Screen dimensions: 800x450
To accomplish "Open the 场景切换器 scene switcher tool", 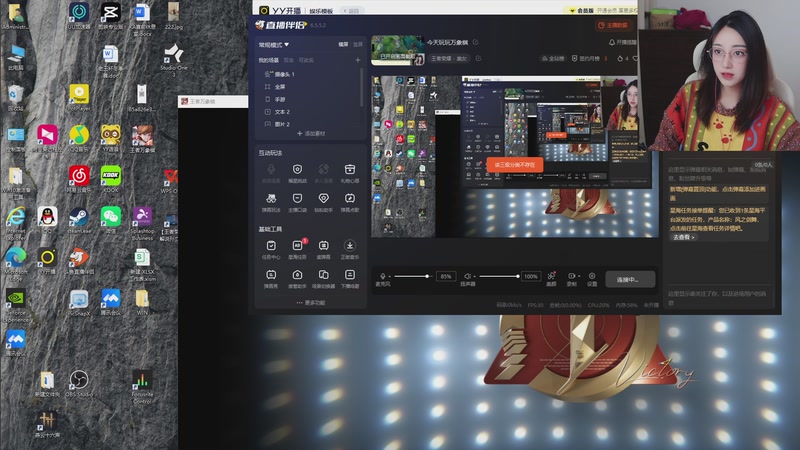I will pos(323,279).
